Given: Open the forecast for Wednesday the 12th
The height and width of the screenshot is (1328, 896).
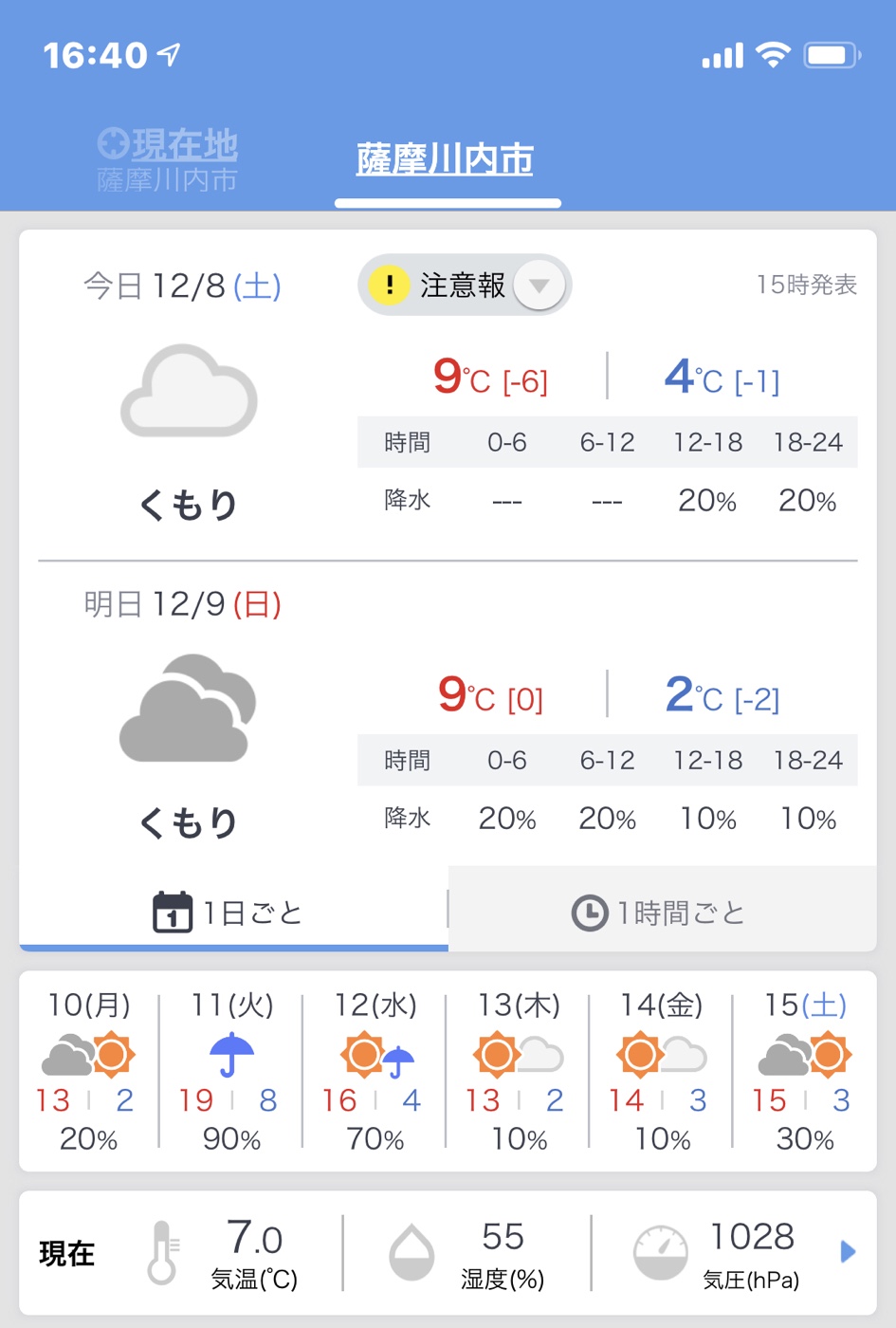Looking at the screenshot, I should 375,1072.
